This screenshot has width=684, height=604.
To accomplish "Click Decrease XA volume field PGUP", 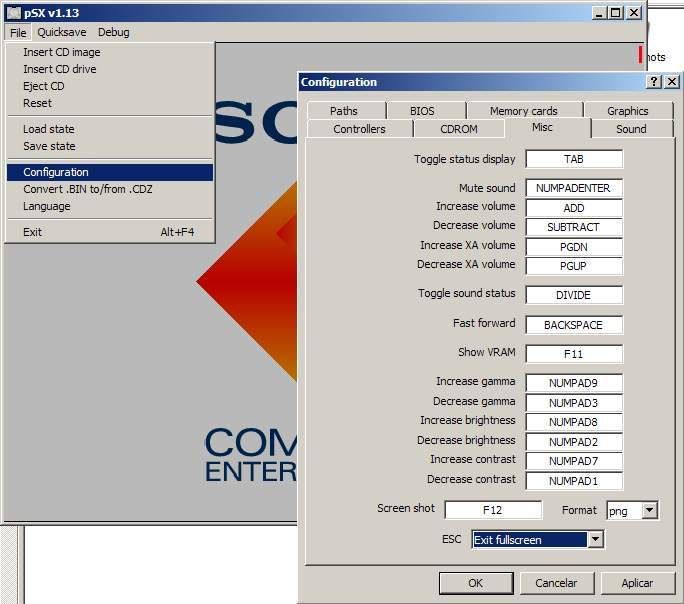I will pos(574,266).
